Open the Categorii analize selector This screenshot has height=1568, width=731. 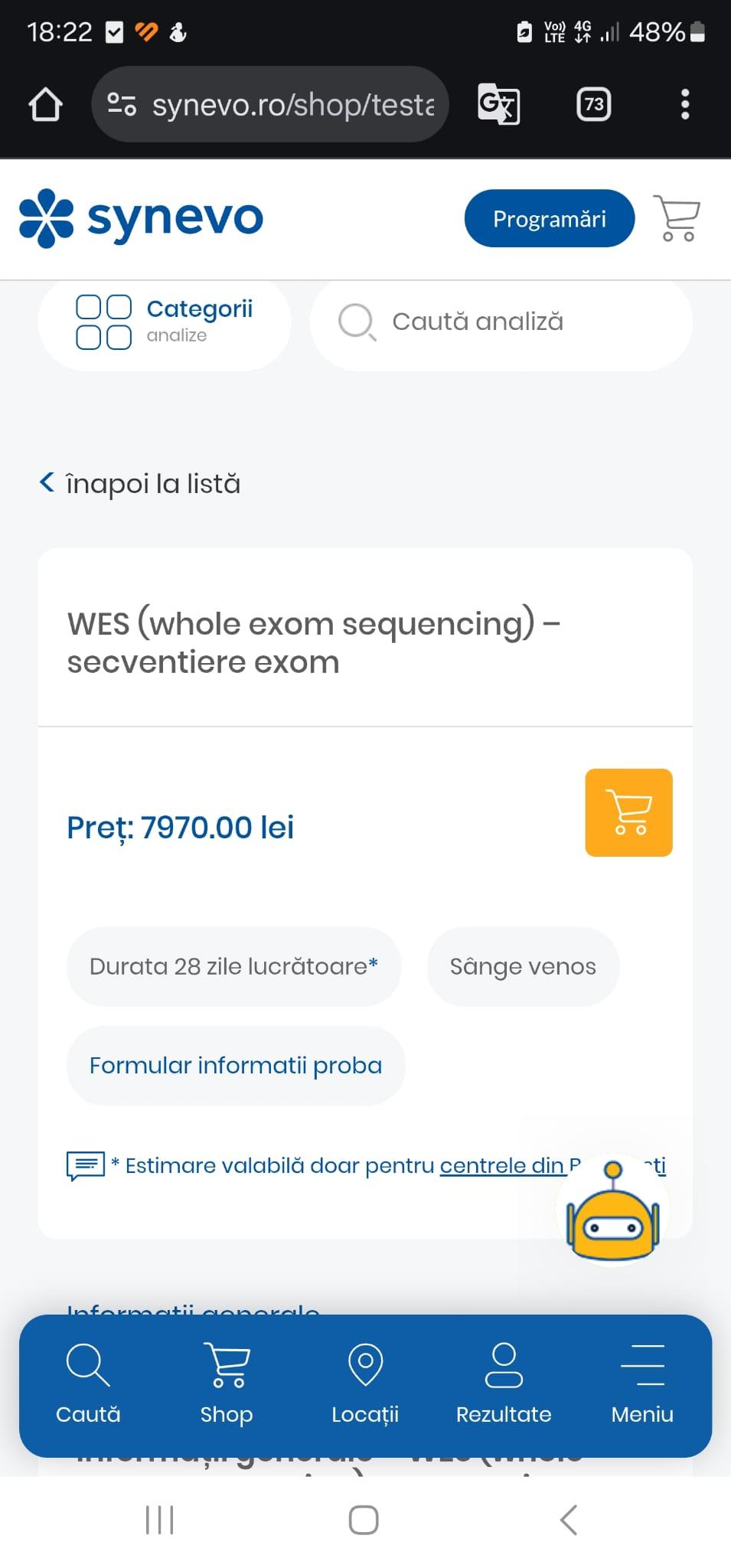(165, 322)
